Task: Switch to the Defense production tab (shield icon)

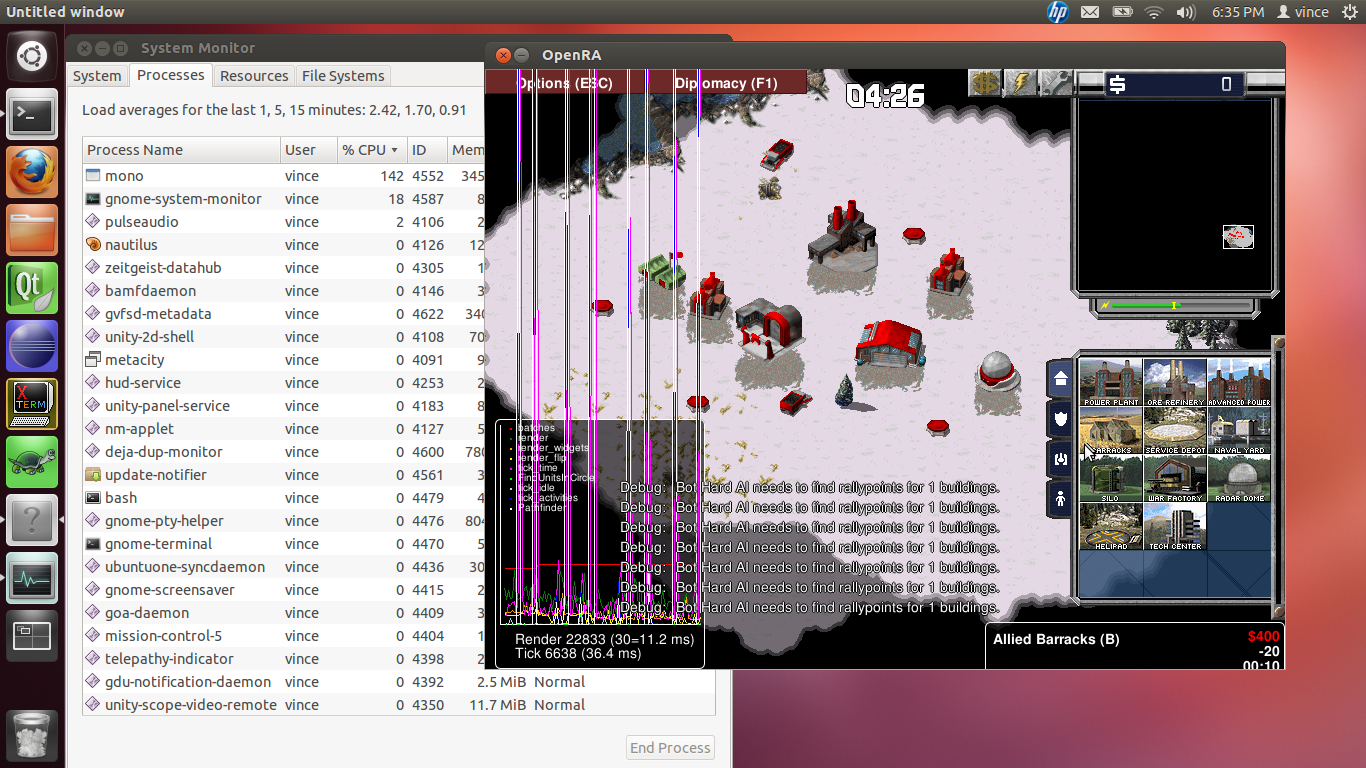Action: [1060, 419]
